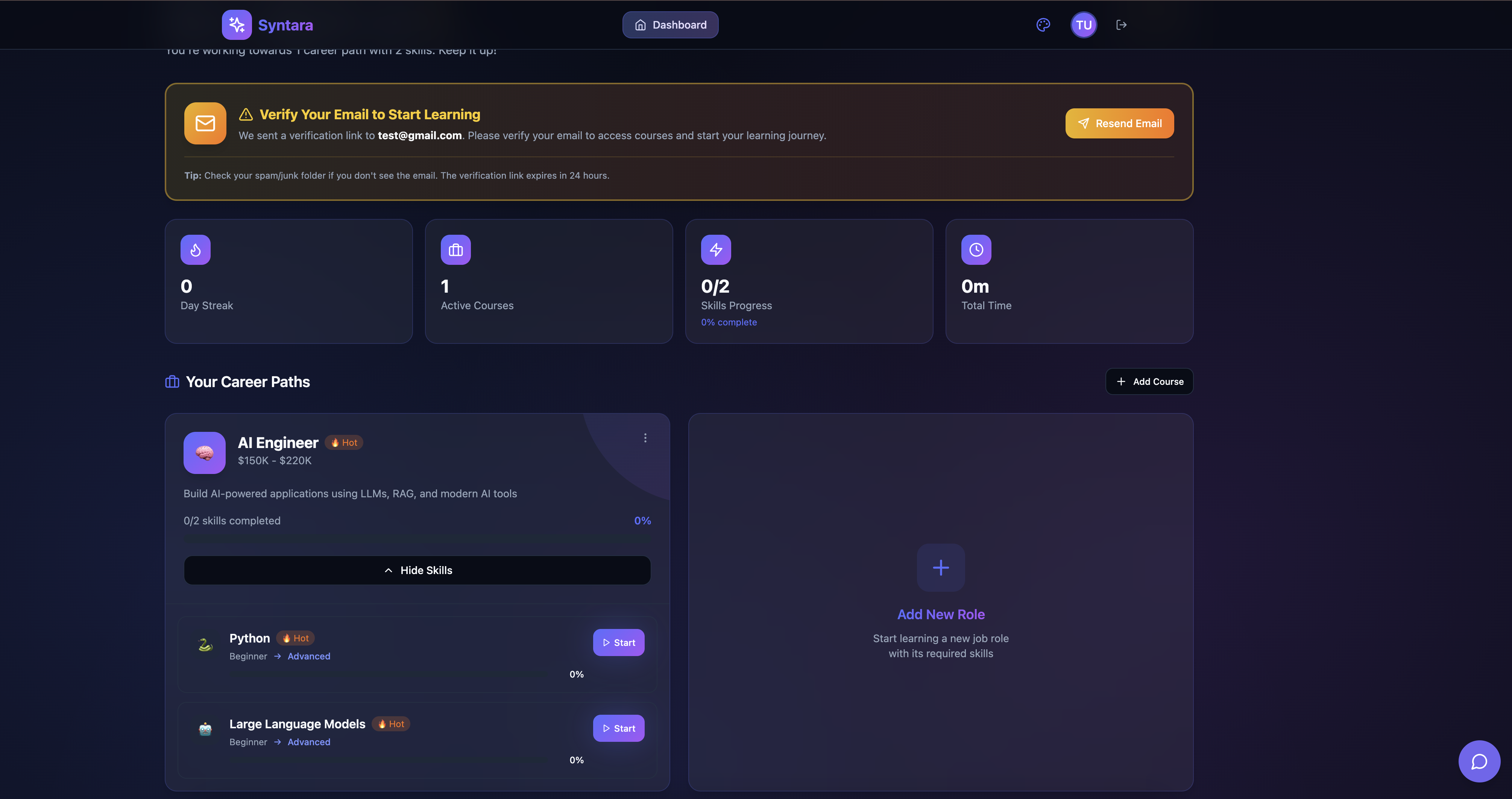Click the briefcase icon on Active Courses card
The height and width of the screenshot is (799, 1512).
455,249
